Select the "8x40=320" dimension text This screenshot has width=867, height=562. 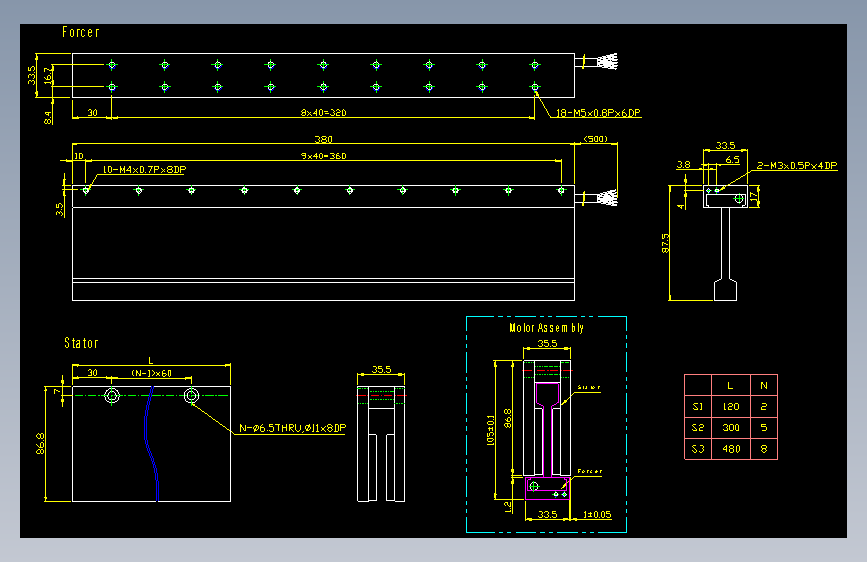(x=323, y=112)
